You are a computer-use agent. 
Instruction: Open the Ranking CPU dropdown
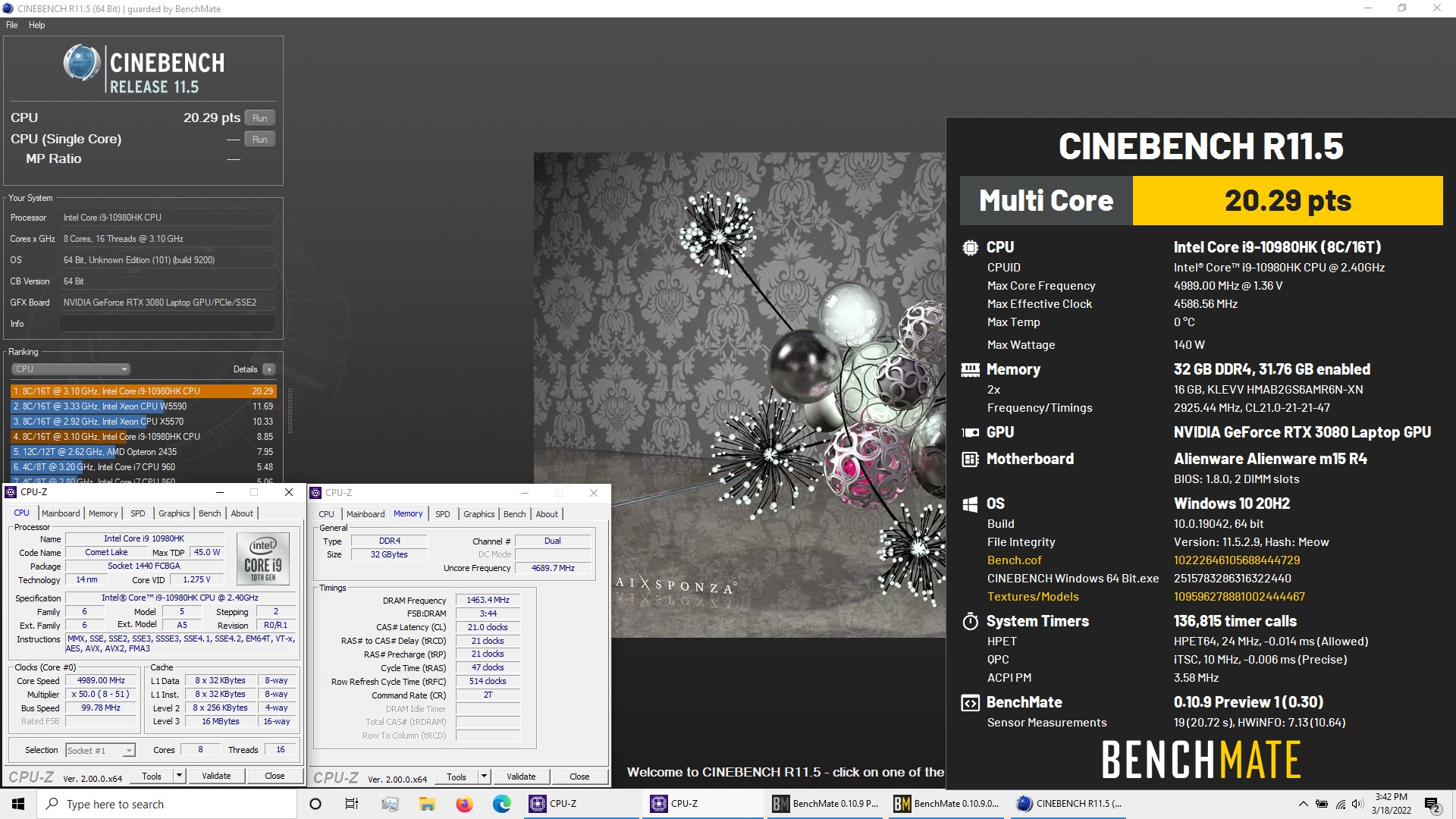click(x=71, y=369)
